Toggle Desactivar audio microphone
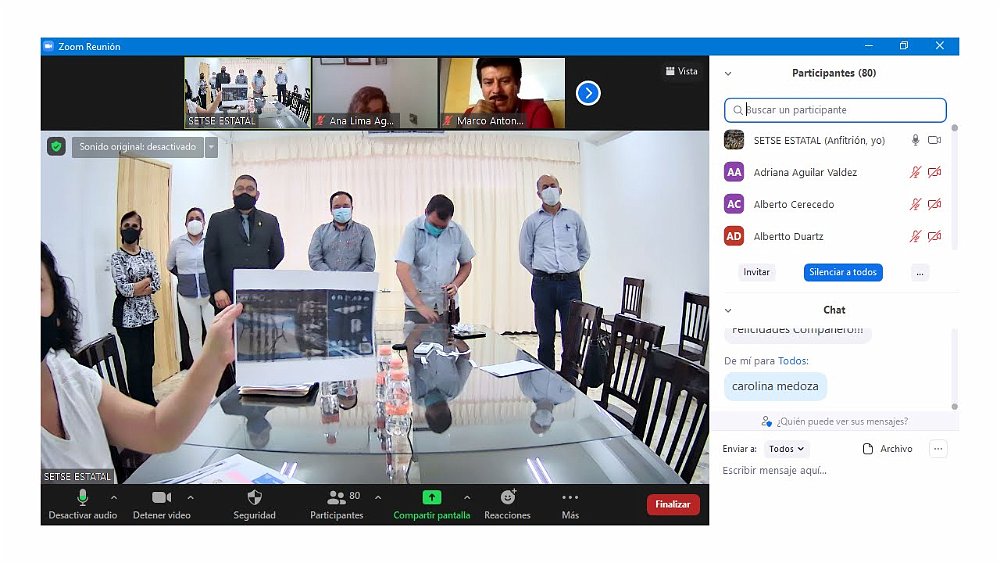 point(82,497)
